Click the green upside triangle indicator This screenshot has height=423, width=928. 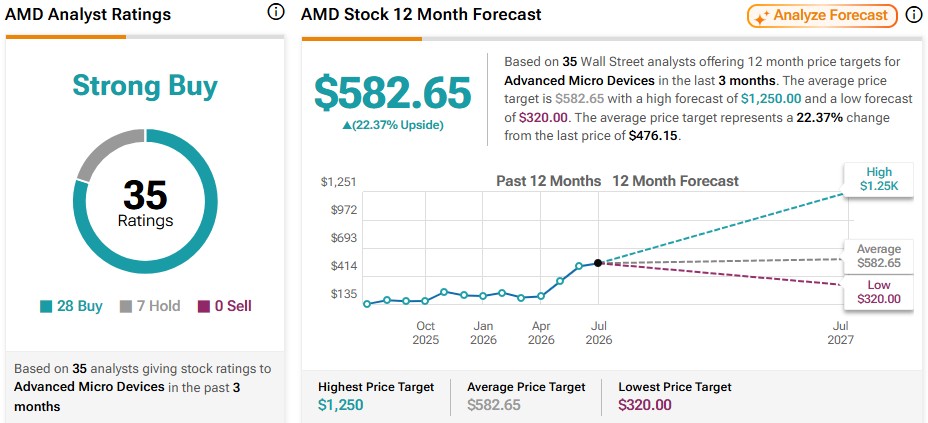(x=347, y=125)
